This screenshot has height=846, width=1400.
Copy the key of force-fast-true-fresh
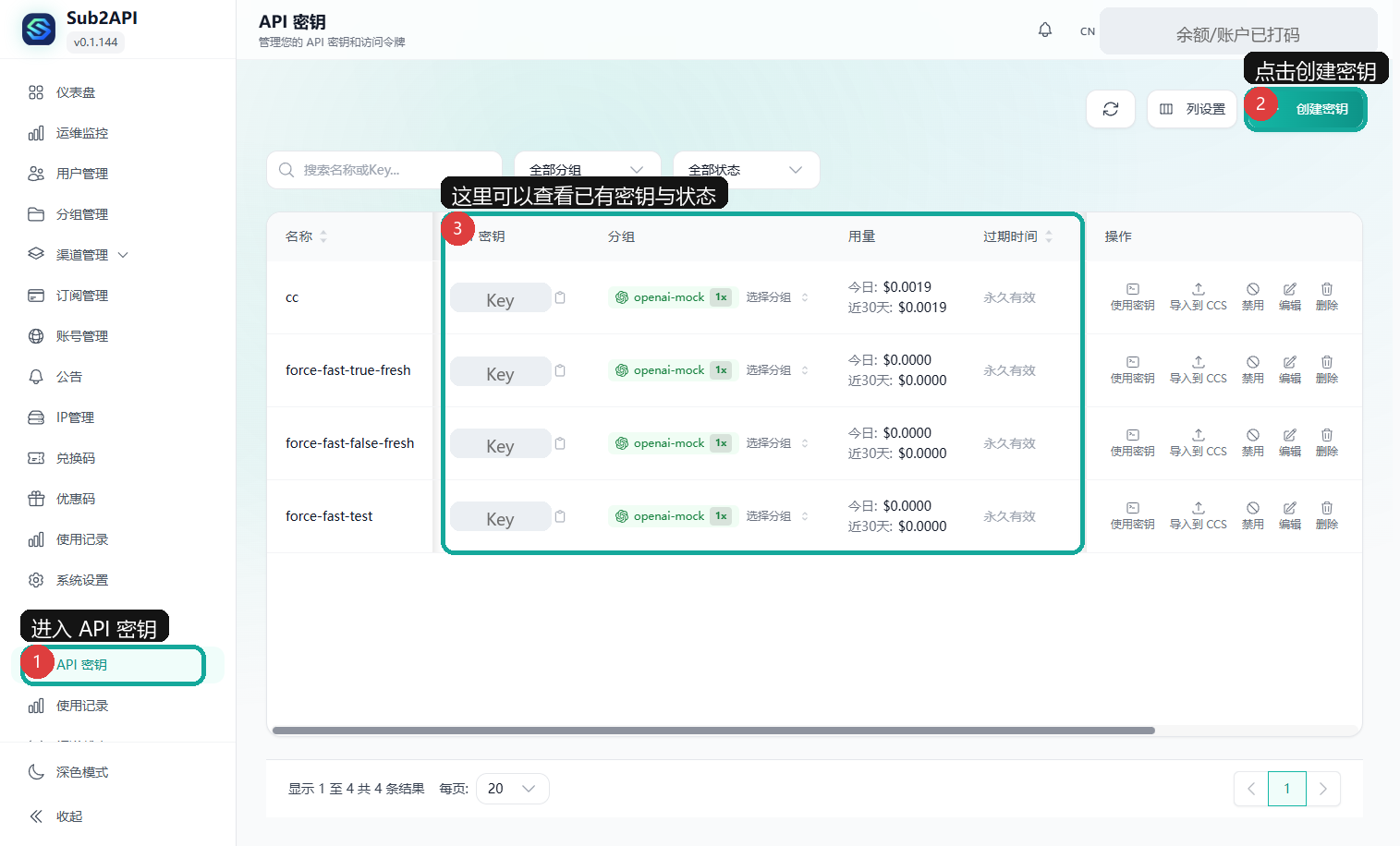point(560,370)
